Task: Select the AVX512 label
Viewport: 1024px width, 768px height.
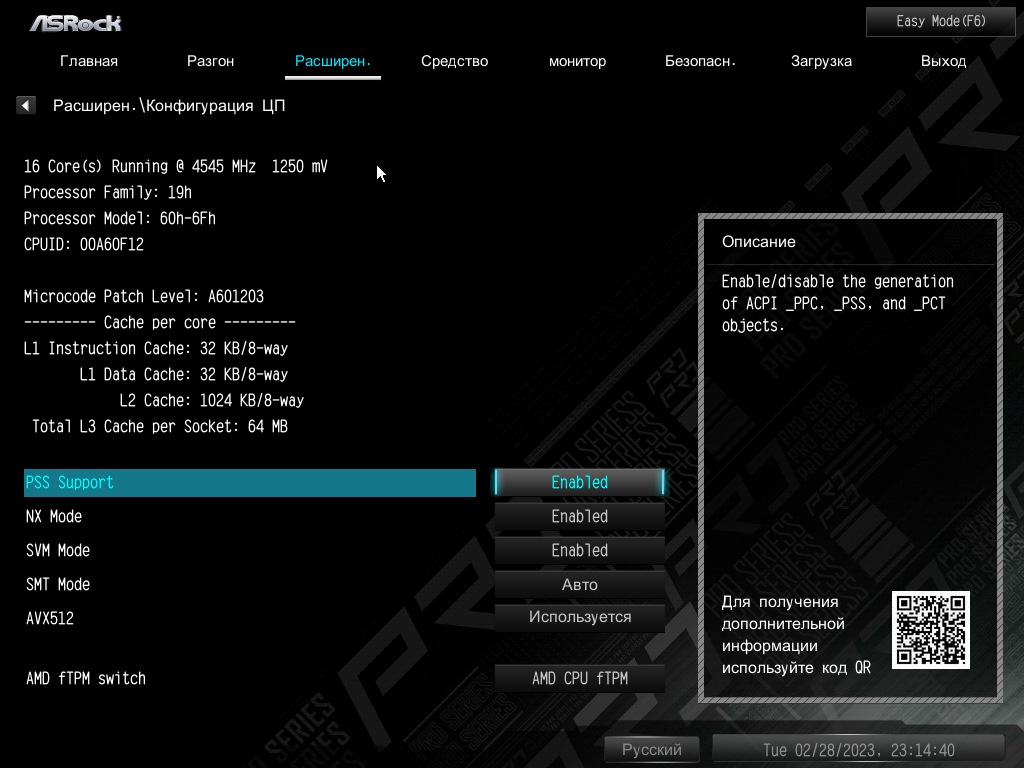Action: (x=50, y=618)
